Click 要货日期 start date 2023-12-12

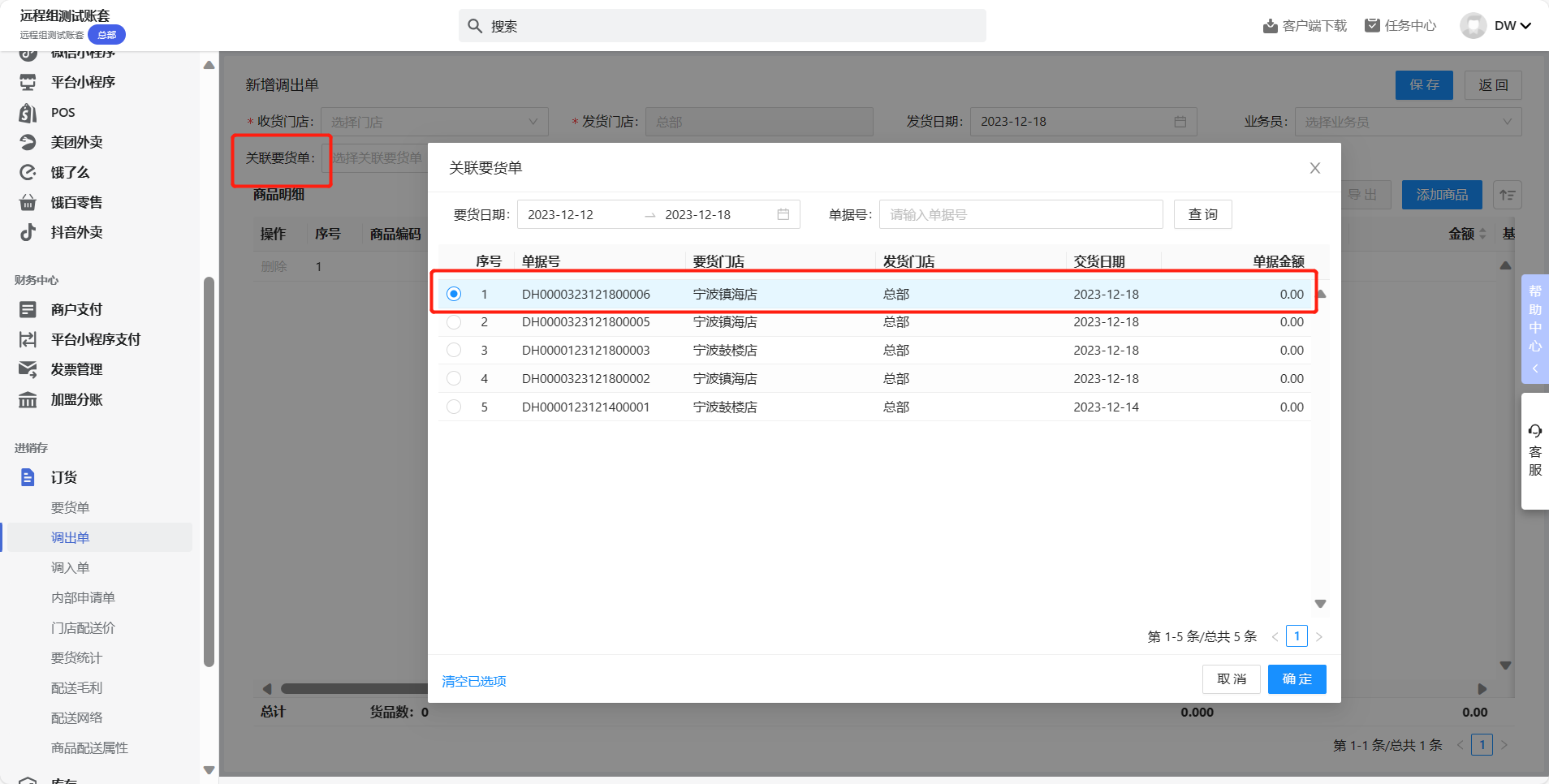click(560, 214)
